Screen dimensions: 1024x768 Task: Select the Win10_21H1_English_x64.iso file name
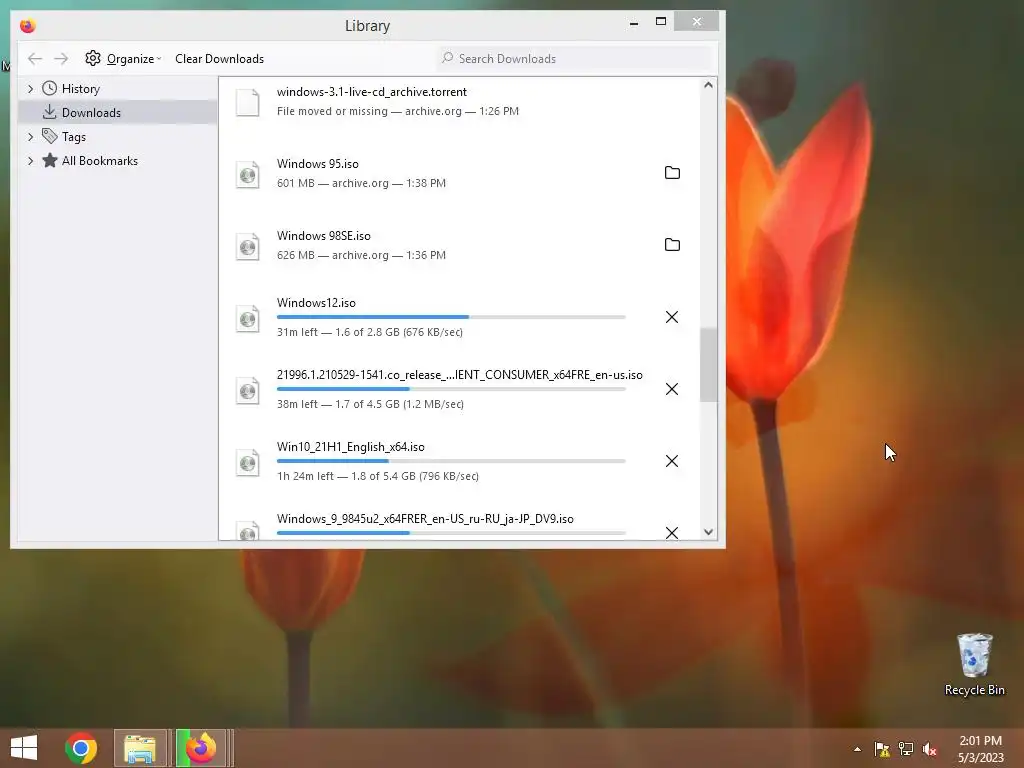[351, 447]
